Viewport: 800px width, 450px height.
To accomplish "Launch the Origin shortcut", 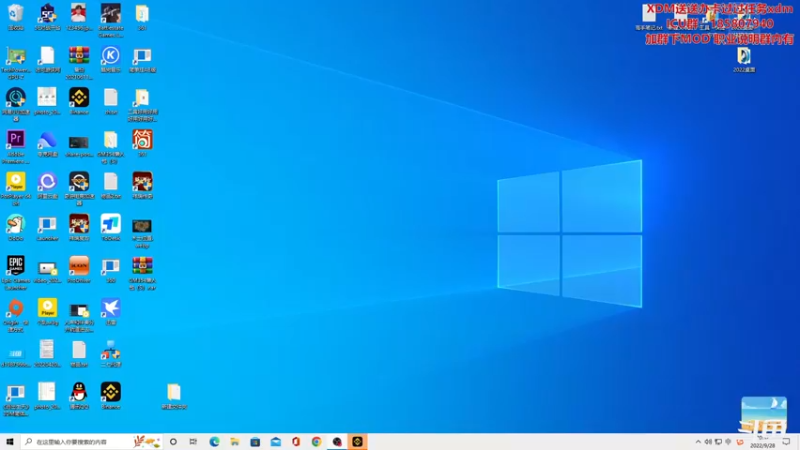I will tap(16, 308).
